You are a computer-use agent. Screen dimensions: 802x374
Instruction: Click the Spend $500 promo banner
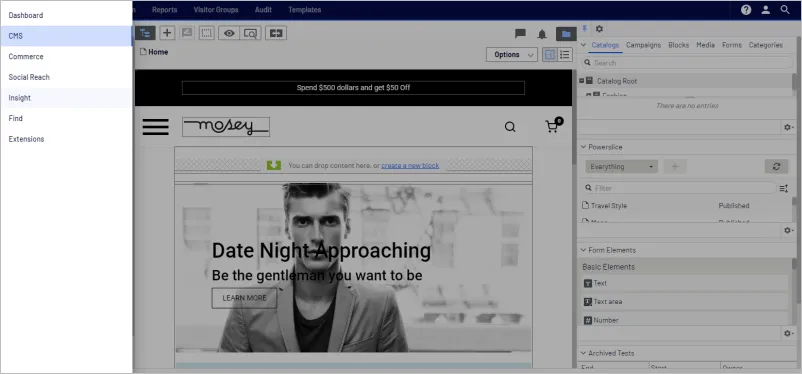click(353, 87)
